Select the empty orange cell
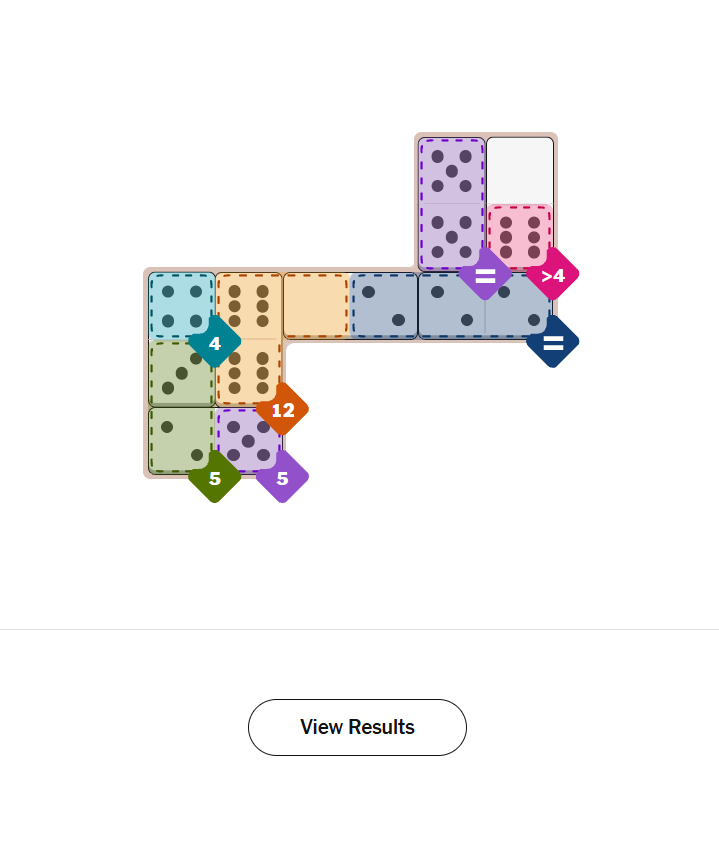 coord(316,305)
